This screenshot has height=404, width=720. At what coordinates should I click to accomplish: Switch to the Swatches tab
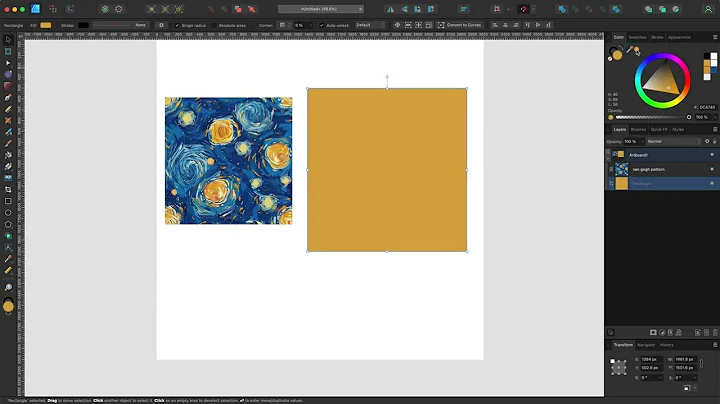tap(637, 37)
